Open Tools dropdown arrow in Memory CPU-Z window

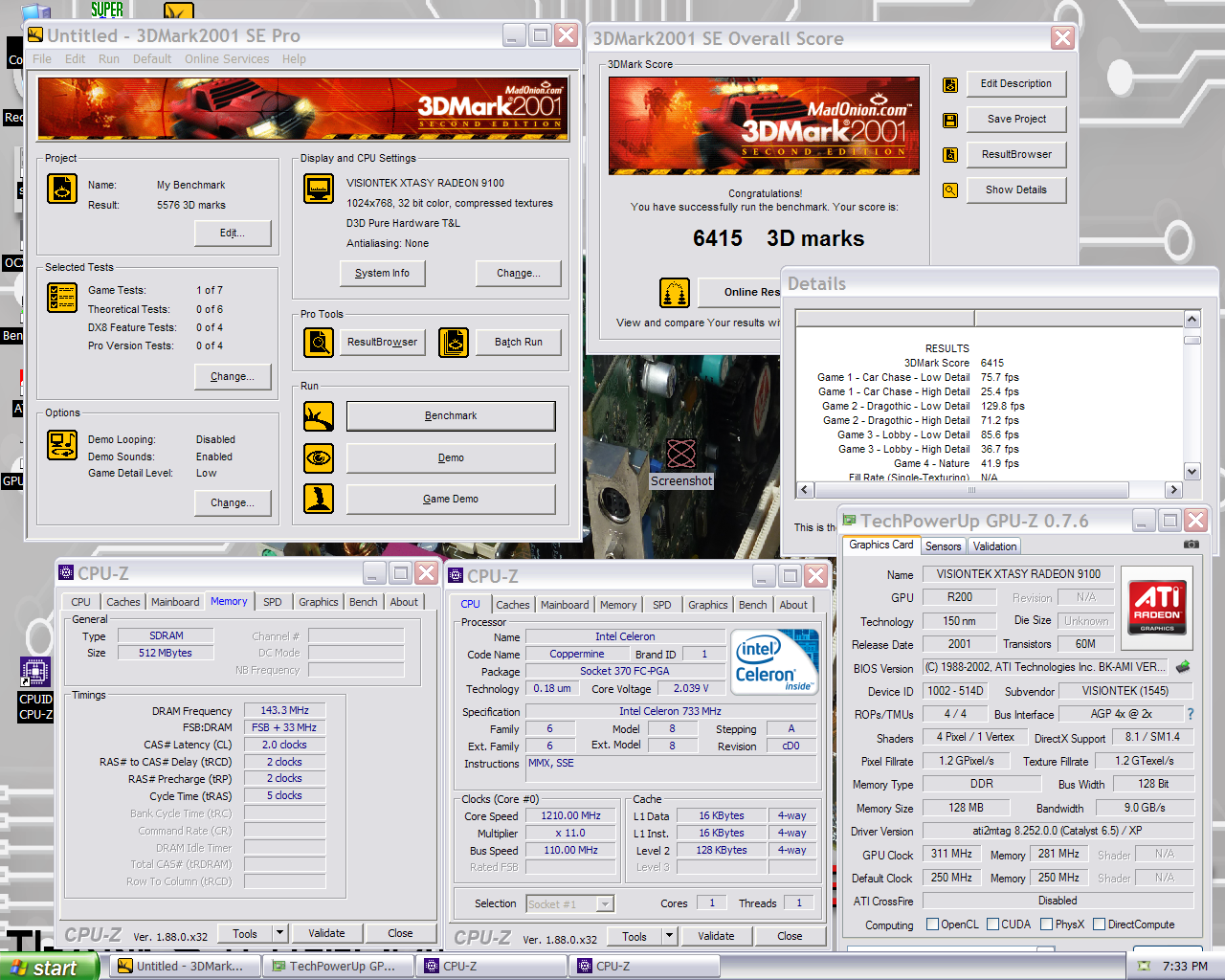point(280,933)
